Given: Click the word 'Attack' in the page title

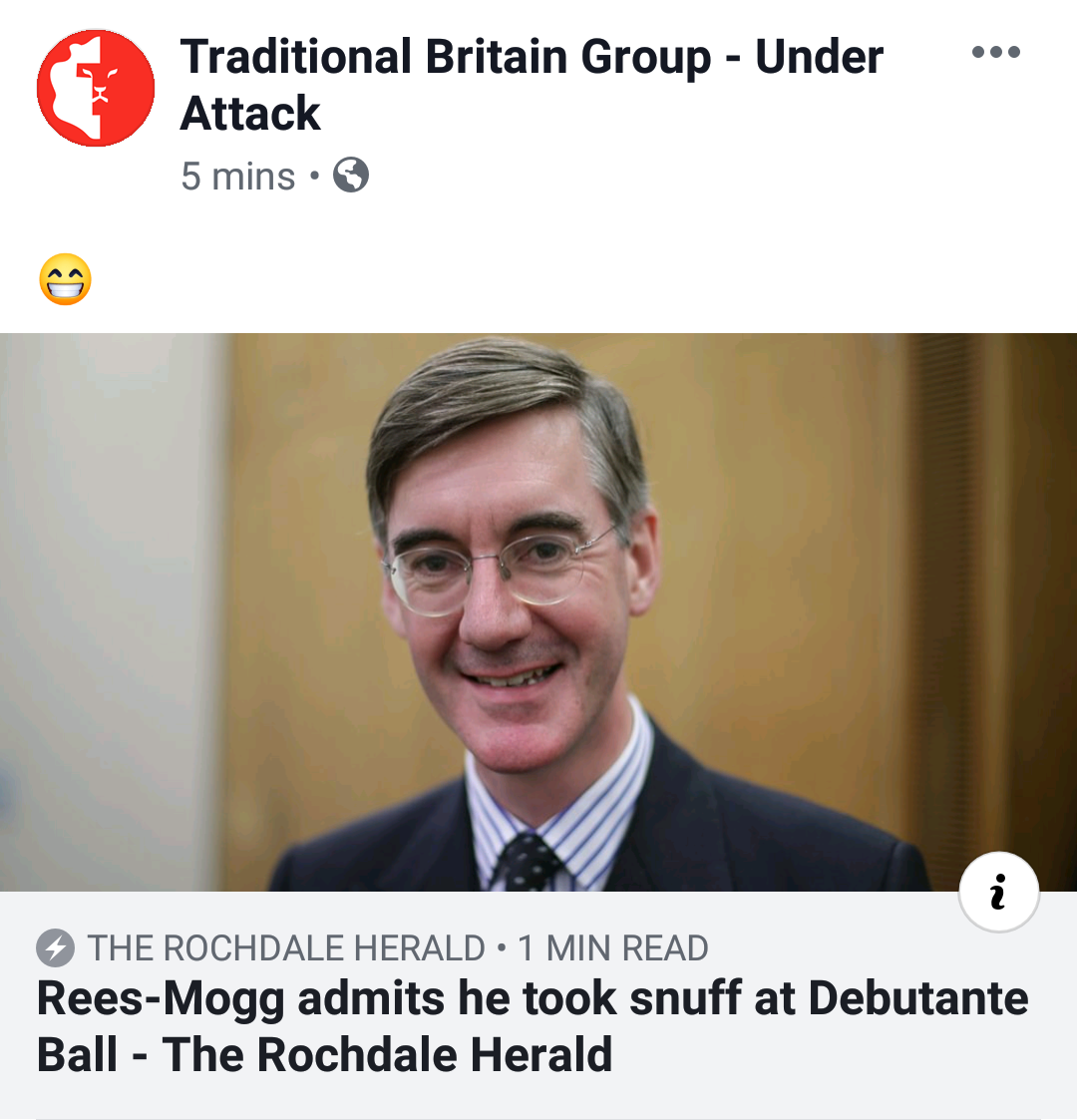Looking at the screenshot, I should click(x=250, y=114).
